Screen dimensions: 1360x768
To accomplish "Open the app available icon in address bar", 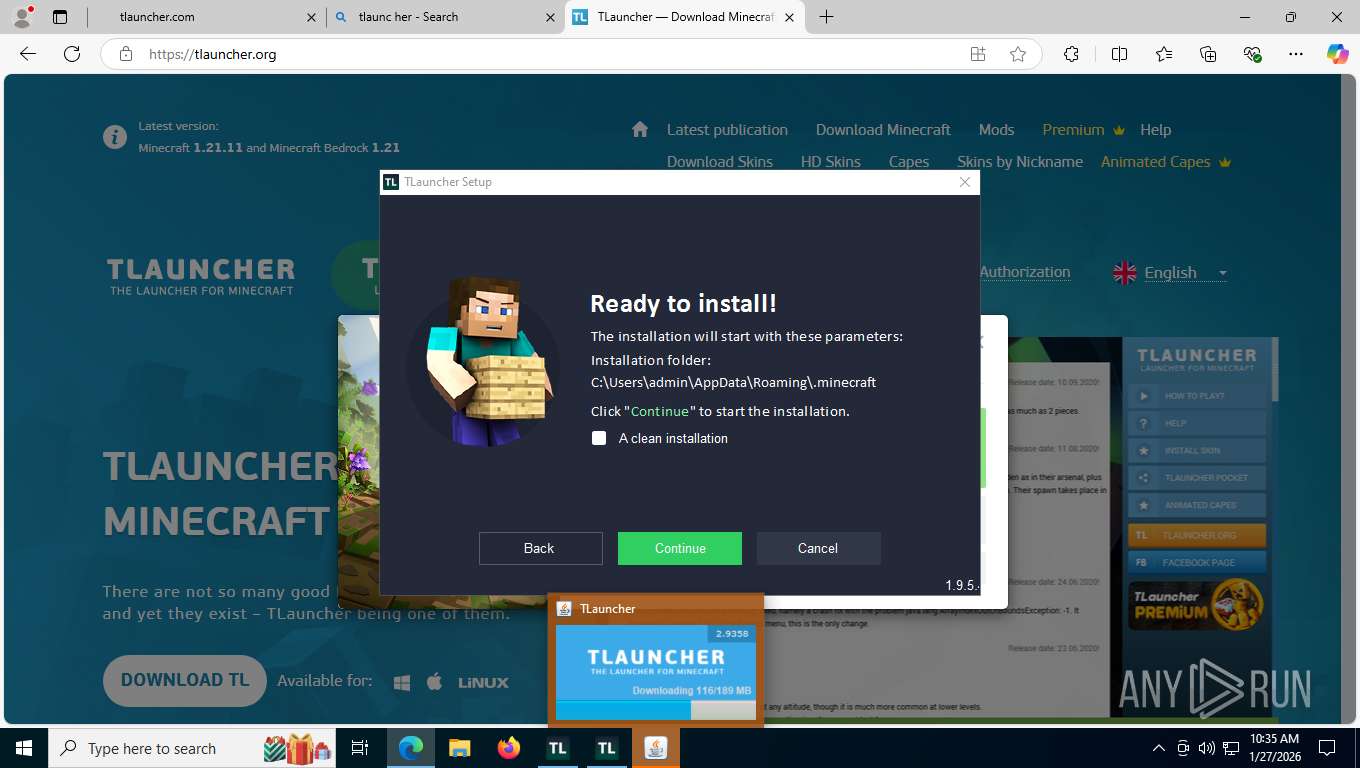I will (978, 54).
